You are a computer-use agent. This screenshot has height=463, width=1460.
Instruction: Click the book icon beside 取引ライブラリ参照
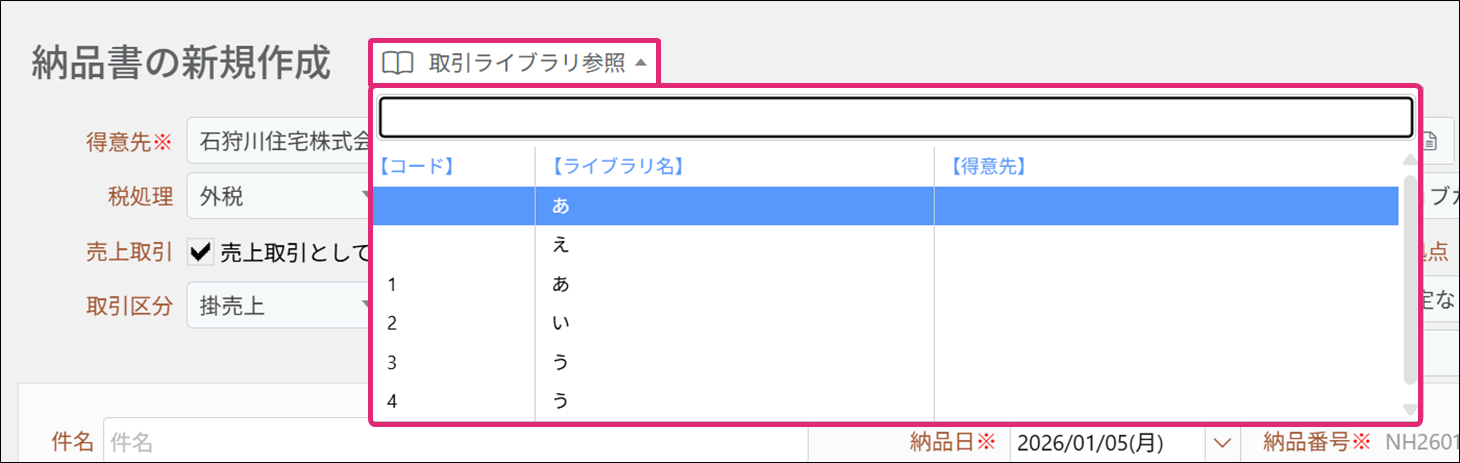(398, 64)
